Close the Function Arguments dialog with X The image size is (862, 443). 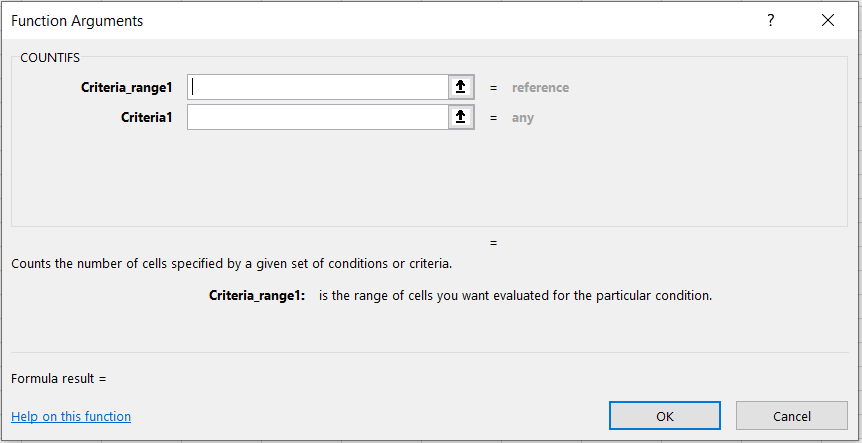click(x=827, y=20)
